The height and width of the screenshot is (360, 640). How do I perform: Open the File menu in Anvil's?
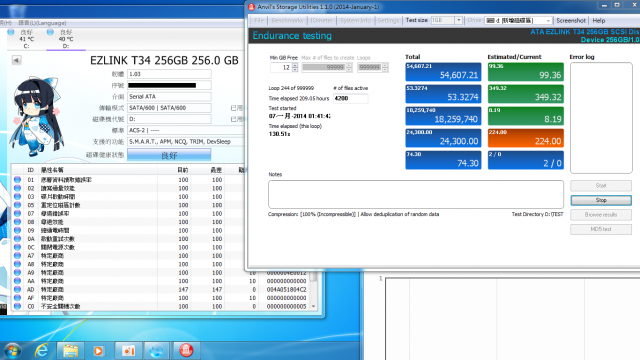pyautogui.click(x=259, y=20)
